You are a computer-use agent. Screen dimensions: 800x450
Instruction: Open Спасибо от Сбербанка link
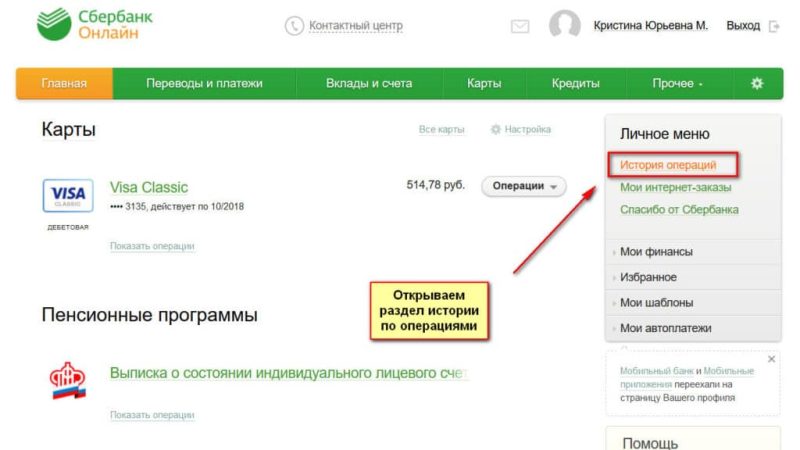(679, 210)
